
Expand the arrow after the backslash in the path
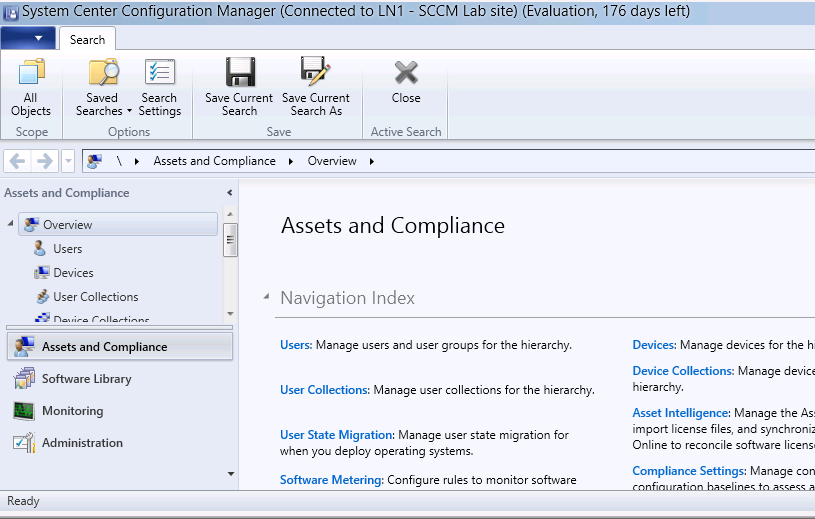pos(137,162)
